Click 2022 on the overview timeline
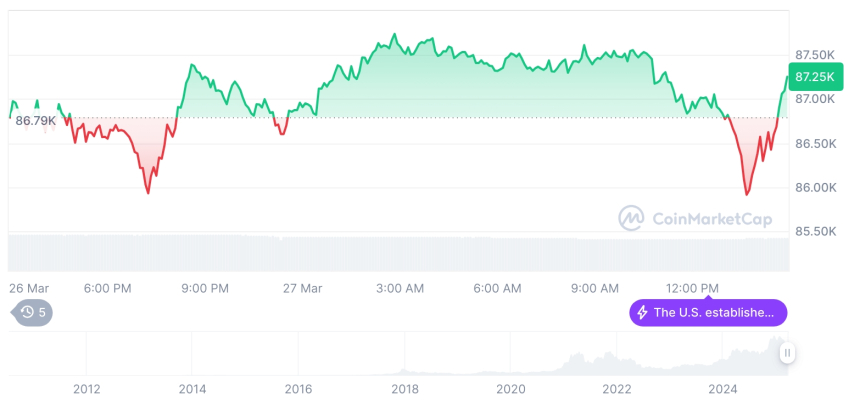 [617, 389]
